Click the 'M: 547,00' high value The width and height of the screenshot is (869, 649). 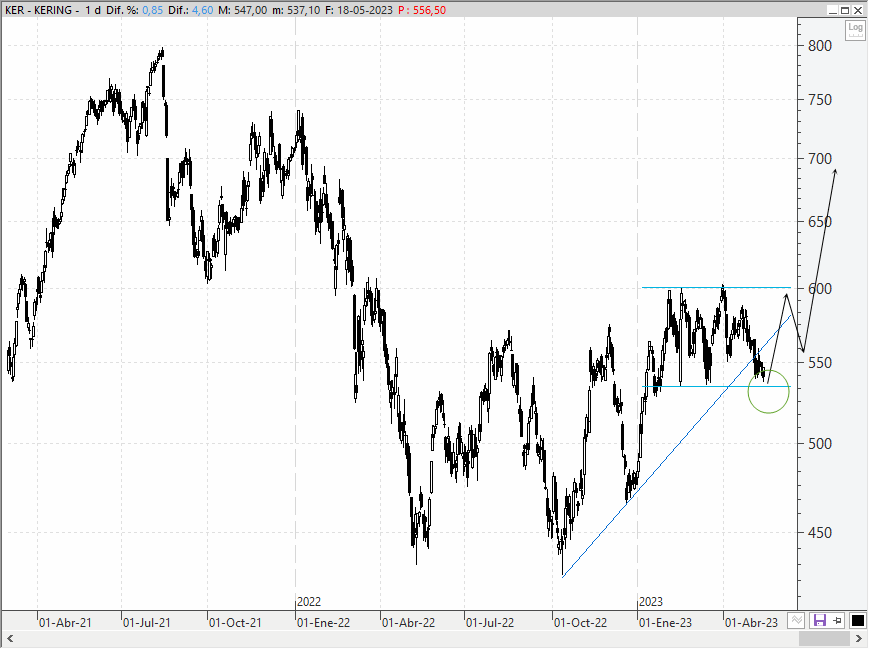(x=242, y=10)
